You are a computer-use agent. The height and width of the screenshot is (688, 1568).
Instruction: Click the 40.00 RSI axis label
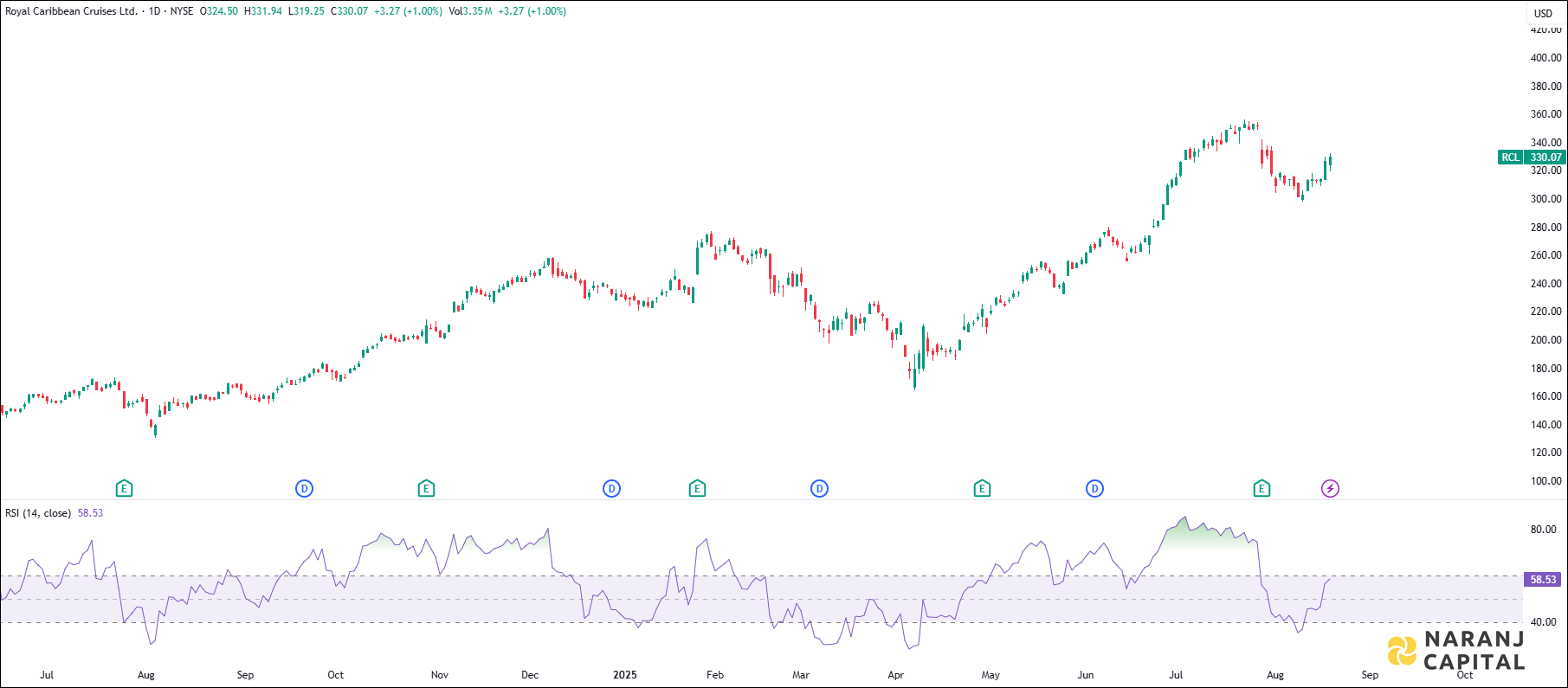pos(1543,622)
